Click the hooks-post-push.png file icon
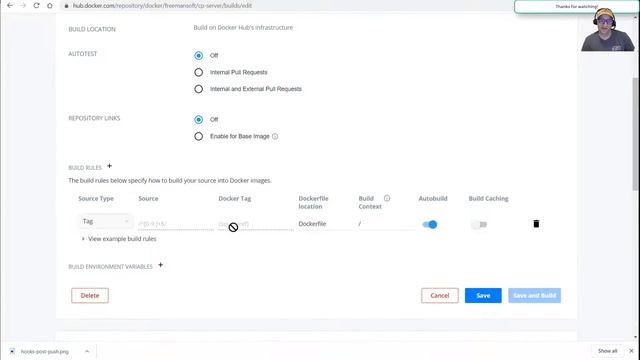Screen dimensions: 640x360 pyautogui.click(x=12, y=351)
